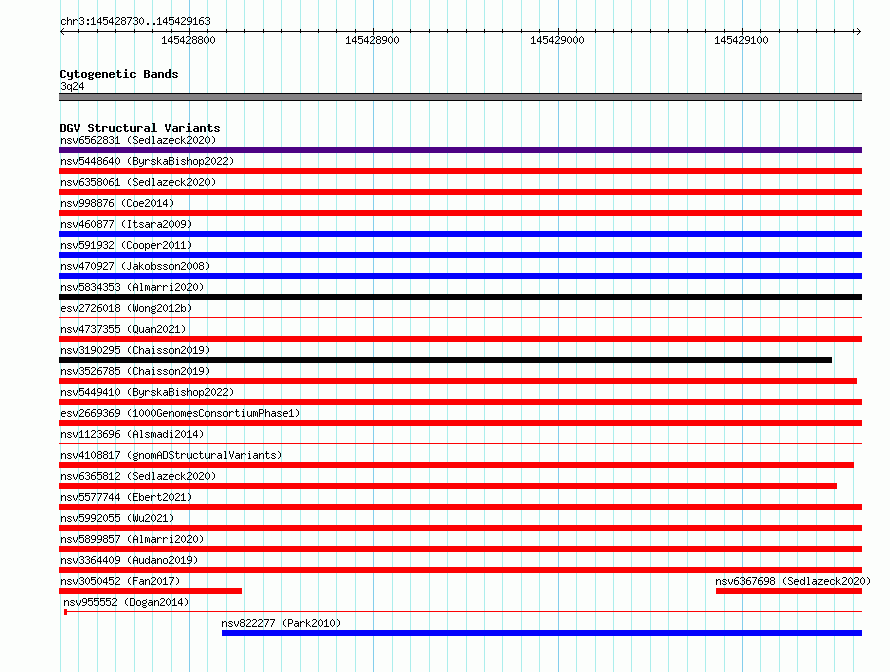Select the black bar under nsv5834353

(460, 297)
